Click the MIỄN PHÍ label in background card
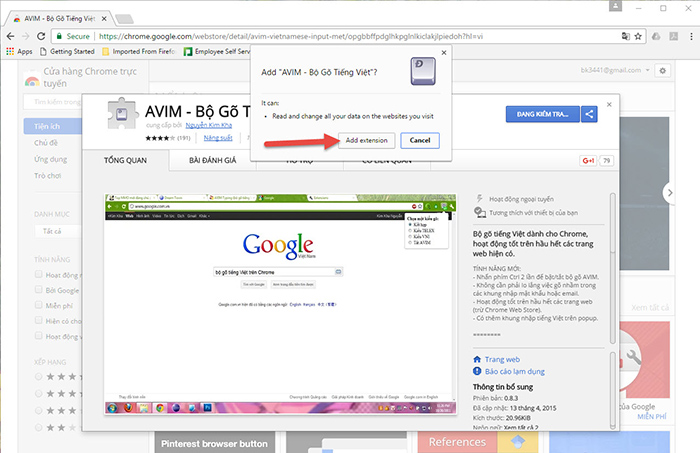Image resolution: width=700 pixels, height=453 pixels. coord(652,416)
